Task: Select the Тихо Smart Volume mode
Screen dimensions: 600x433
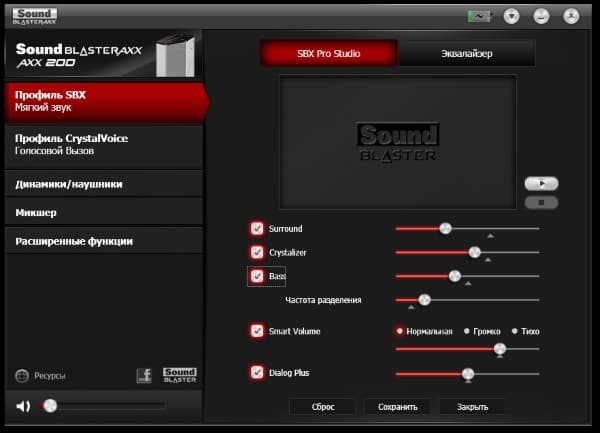Action: pos(515,331)
